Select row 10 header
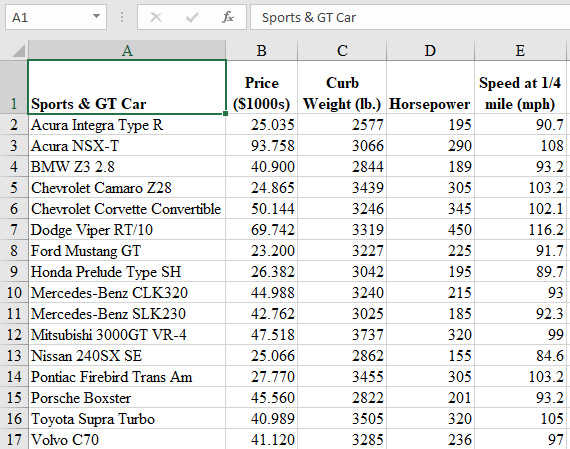Screen dimensions: 570x449 click(14, 293)
